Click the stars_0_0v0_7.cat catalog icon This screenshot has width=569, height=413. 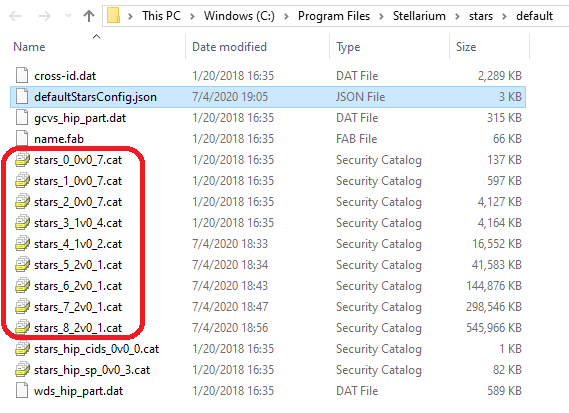coord(22,160)
